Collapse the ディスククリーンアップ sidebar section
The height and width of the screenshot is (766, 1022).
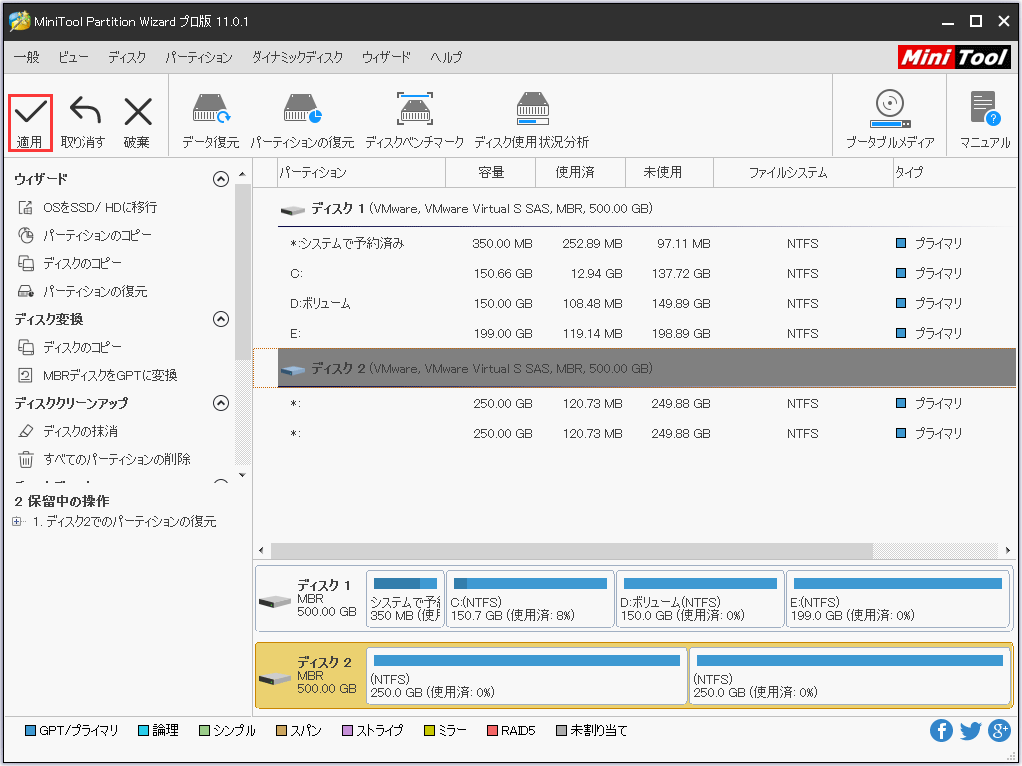click(x=221, y=403)
